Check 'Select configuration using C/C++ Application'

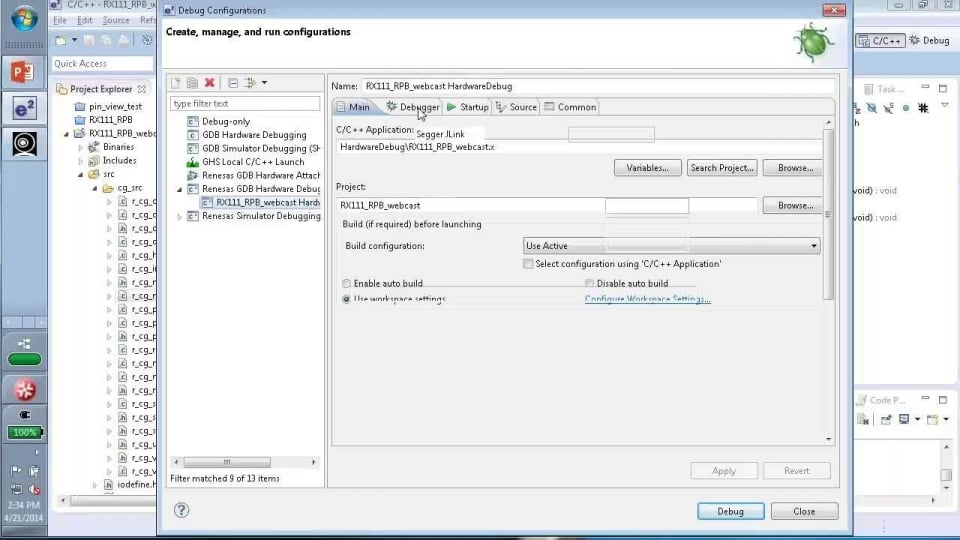coord(528,264)
